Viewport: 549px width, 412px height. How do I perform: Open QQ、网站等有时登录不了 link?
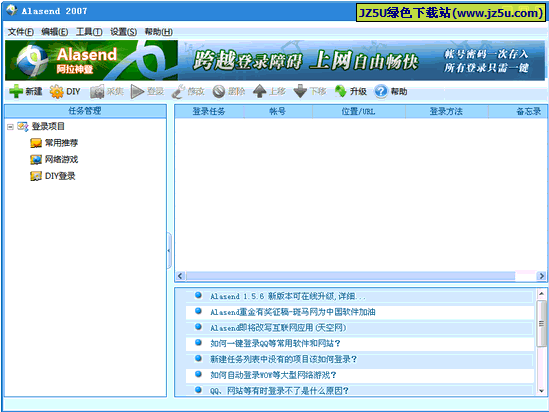[279, 391]
